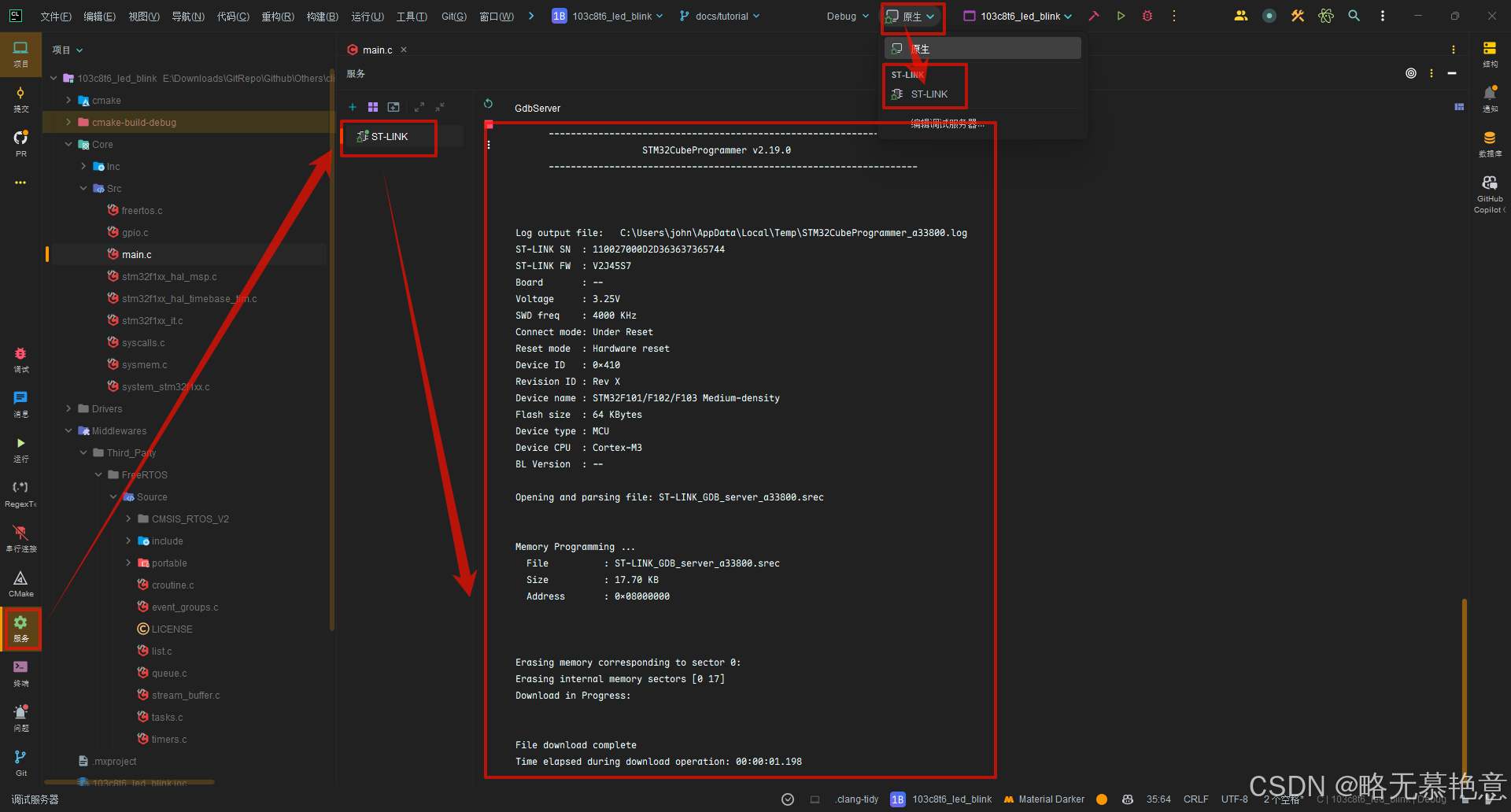Screen dimensions: 1511x812
Task: Open the Database tool window (数据库)
Action: 1490,143
